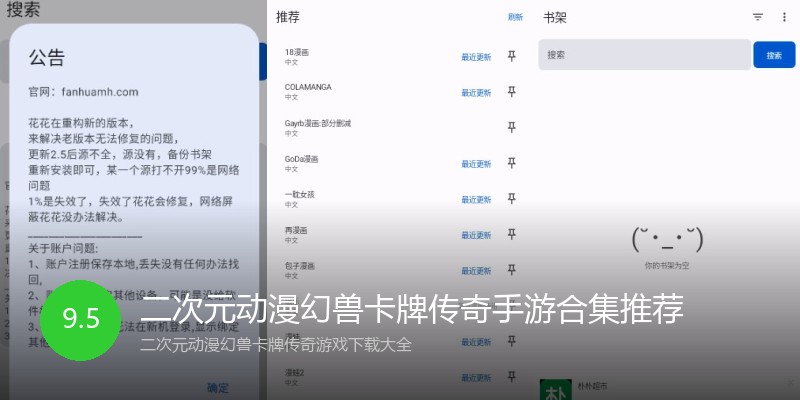Click the 推荐 panel heading
Screen dimensions: 800x400
(x=288, y=17)
